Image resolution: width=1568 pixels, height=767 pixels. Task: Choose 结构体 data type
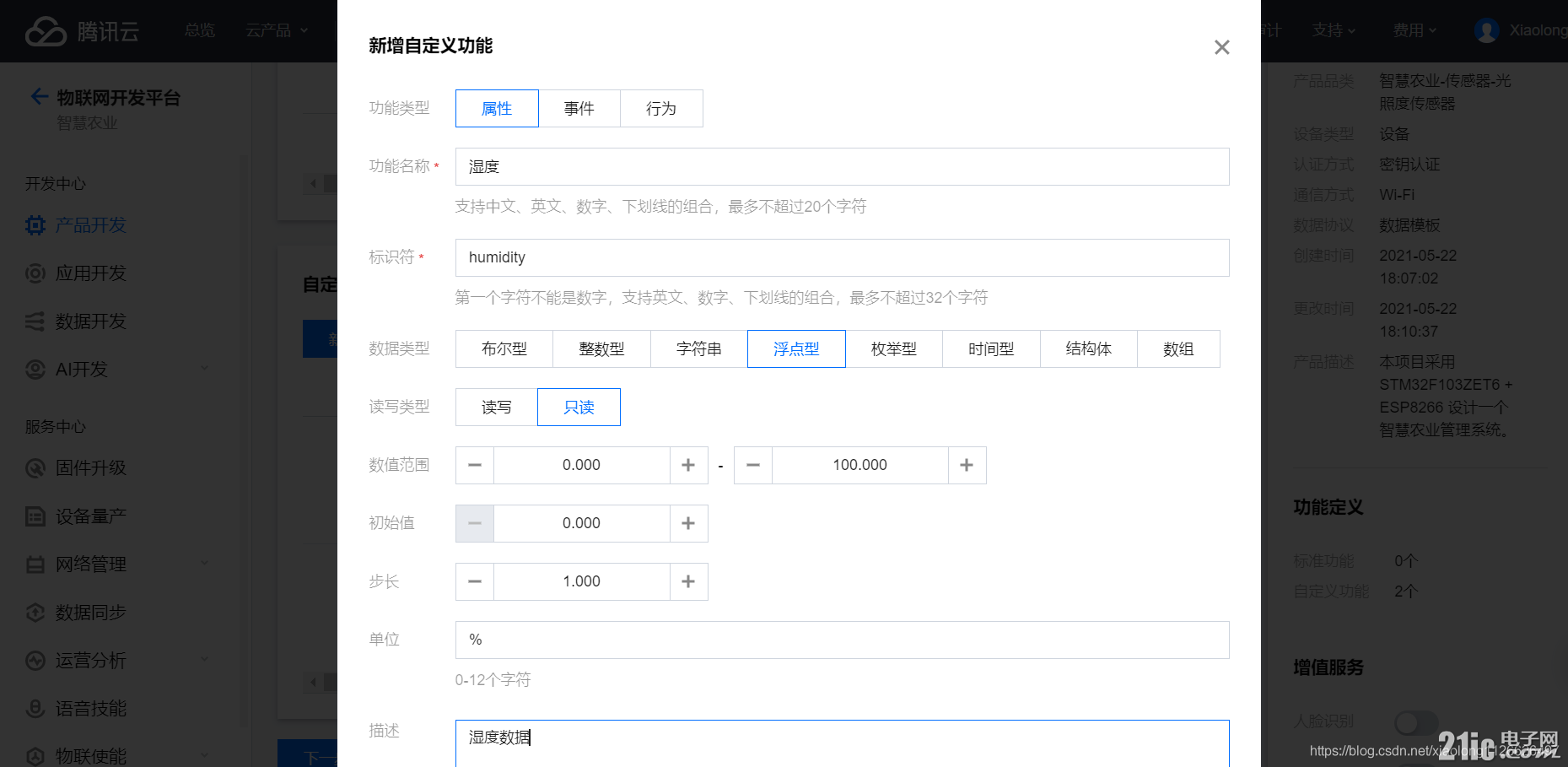[1089, 349]
